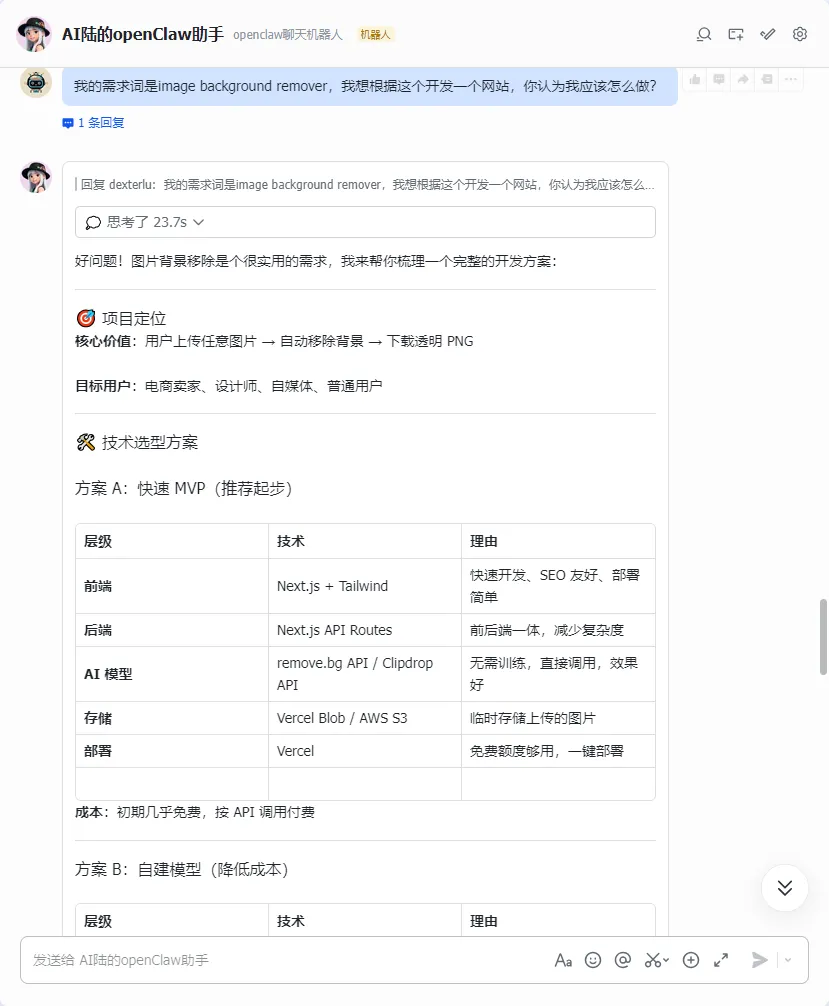Click the double-checkmark task icon in header
Screen dimensions: 829x1006
coord(767,34)
